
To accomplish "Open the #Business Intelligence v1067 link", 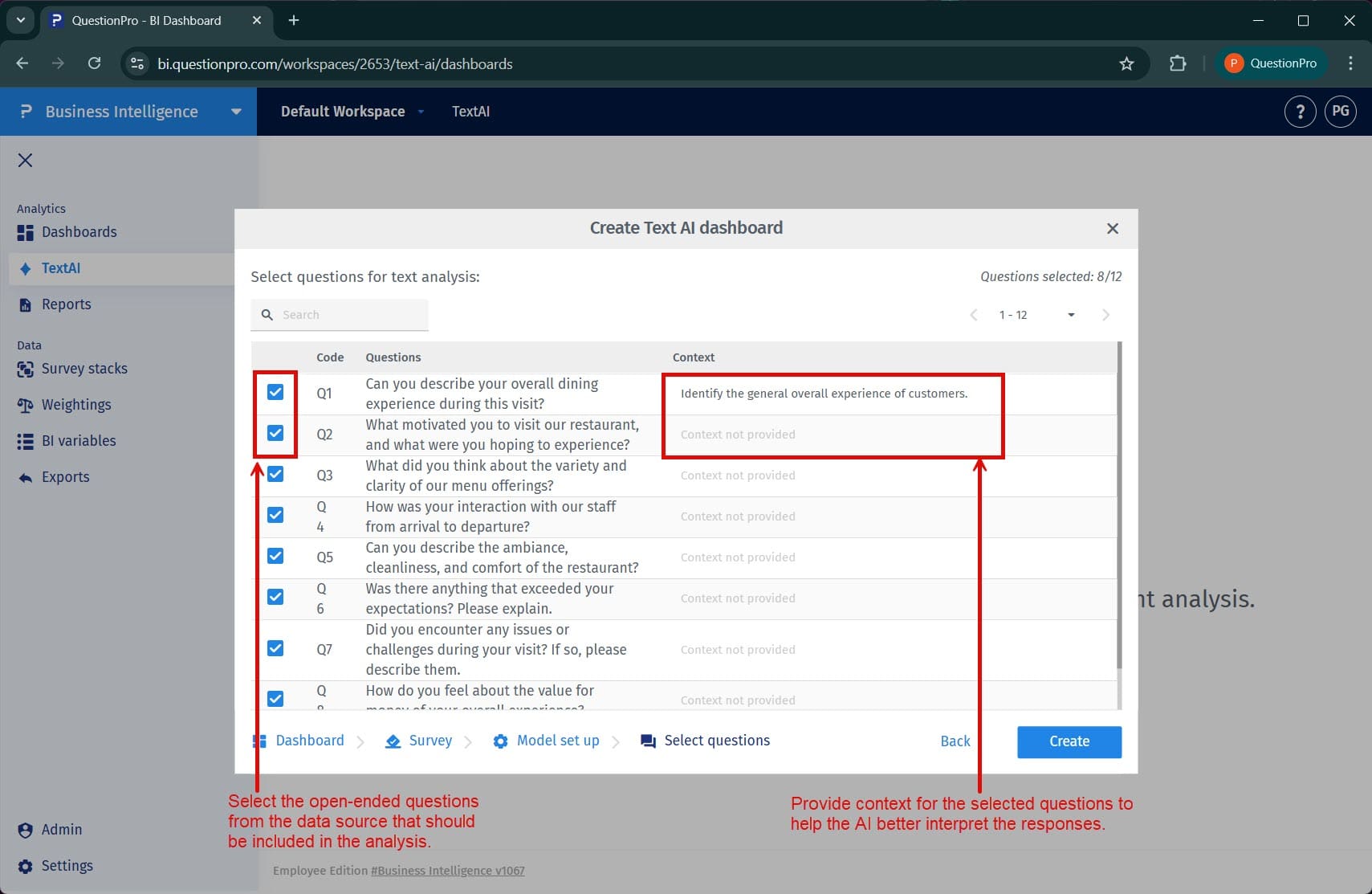I will [x=447, y=872].
